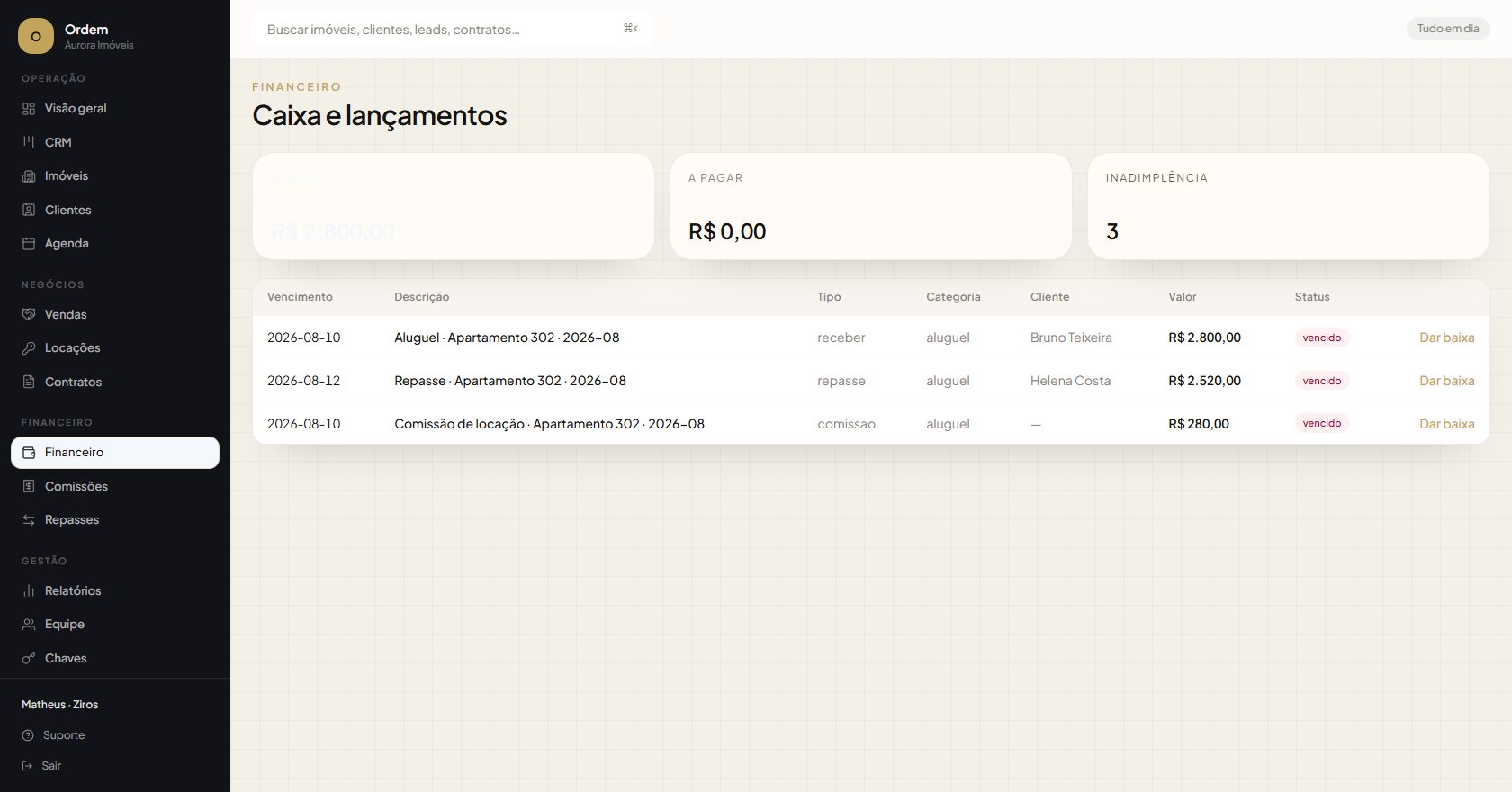Click the Equipe people icon
The image size is (1512, 792).
29,625
